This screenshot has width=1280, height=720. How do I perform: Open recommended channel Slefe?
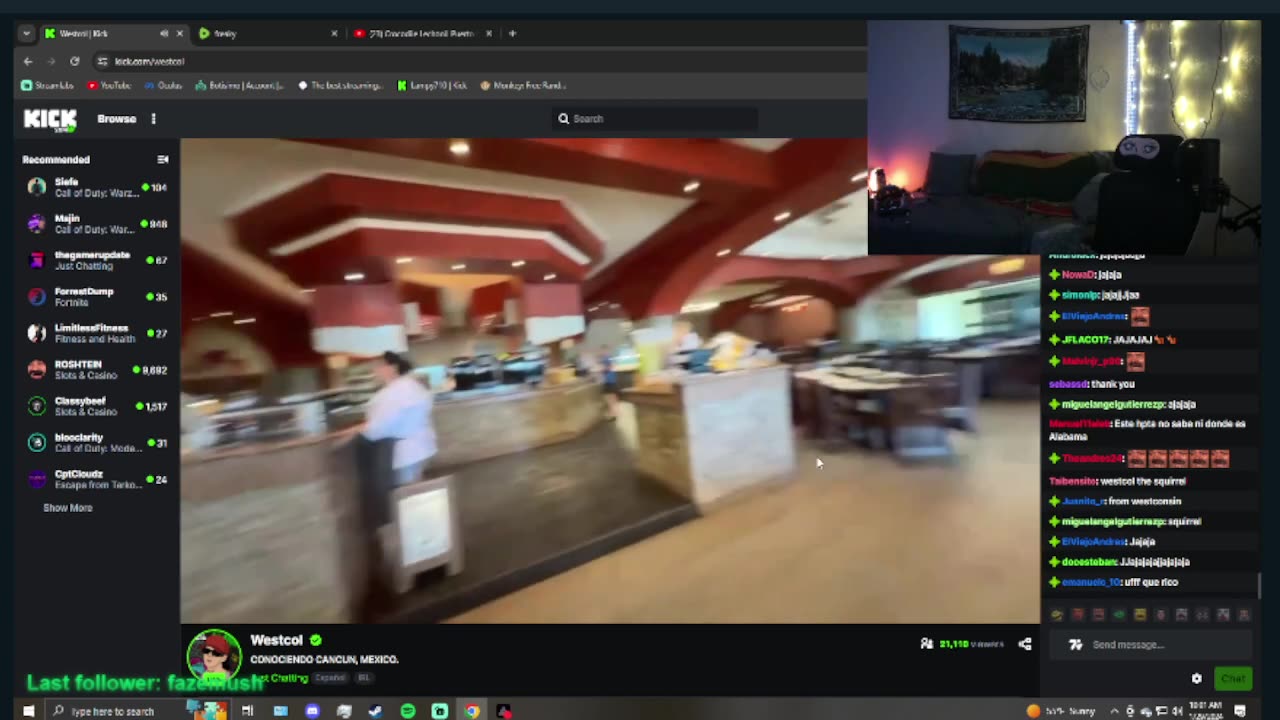(97, 188)
